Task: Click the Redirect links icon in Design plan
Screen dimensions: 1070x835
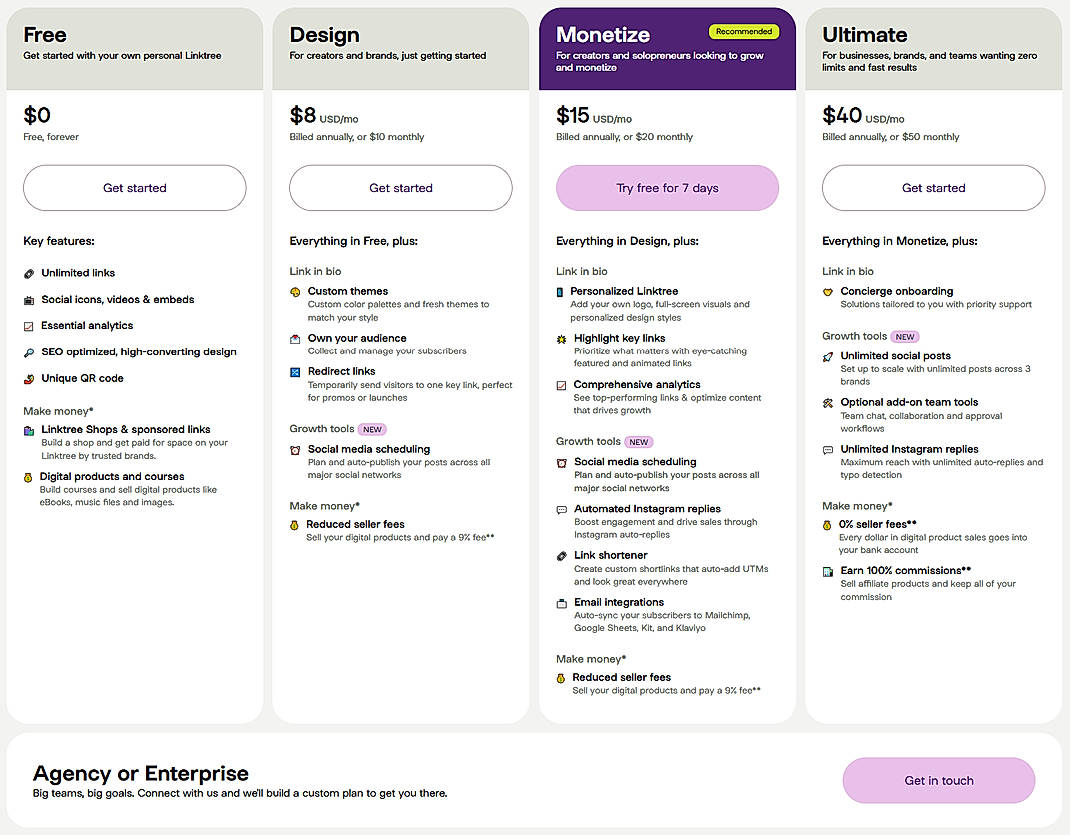Action: pyautogui.click(x=296, y=371)
